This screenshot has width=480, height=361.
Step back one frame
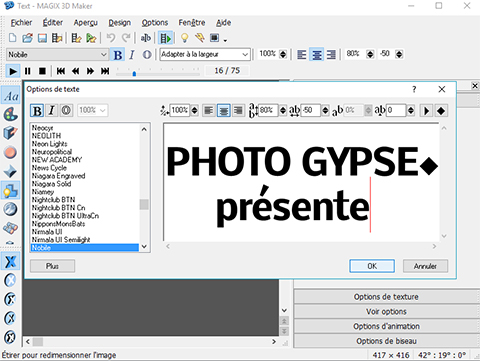coord(76,71)
